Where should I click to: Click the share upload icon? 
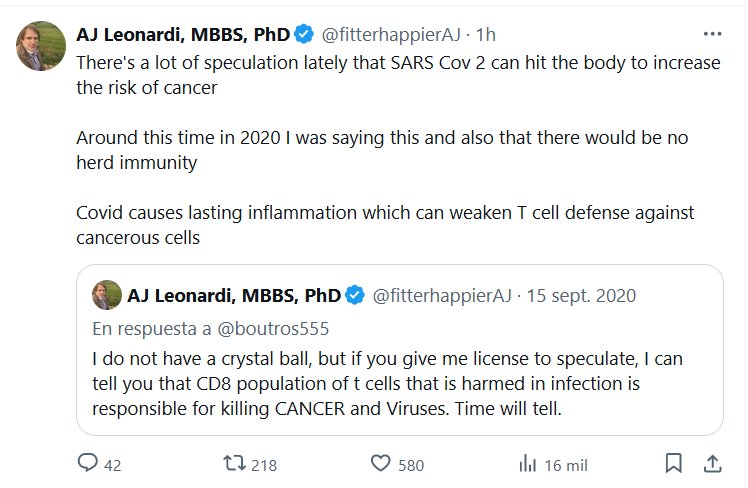712,464
